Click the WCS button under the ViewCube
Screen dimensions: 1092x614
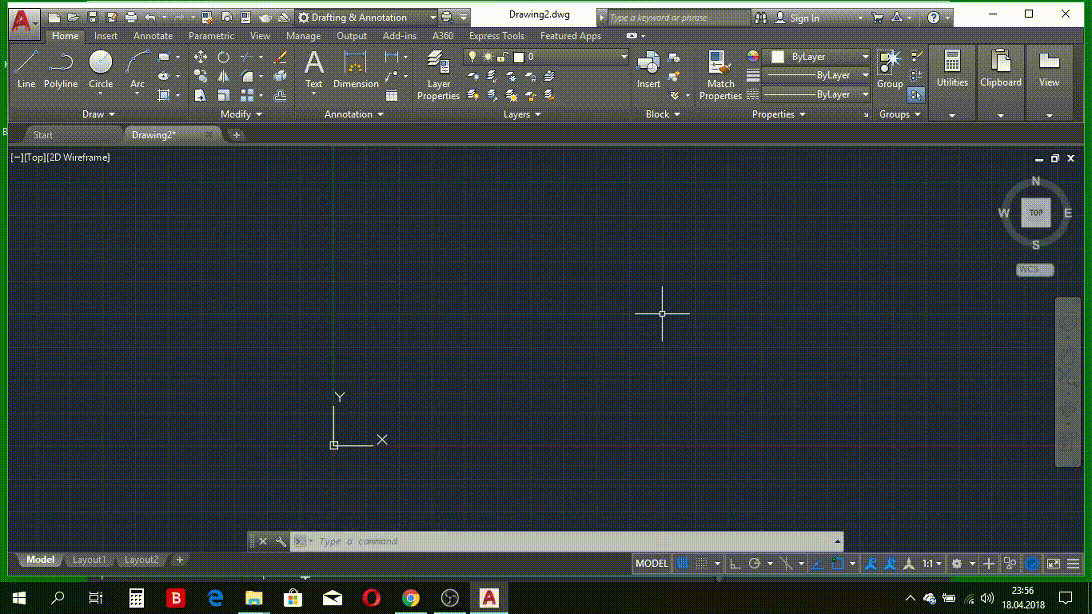tap(1034, 269)
